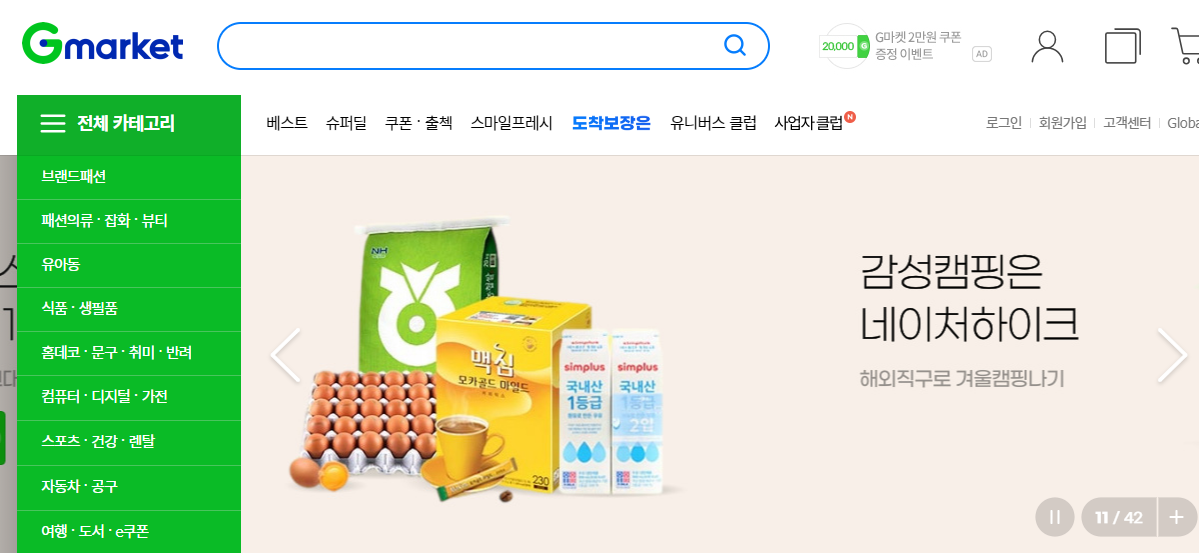Click the 로그인 link

pos(1004,123)
